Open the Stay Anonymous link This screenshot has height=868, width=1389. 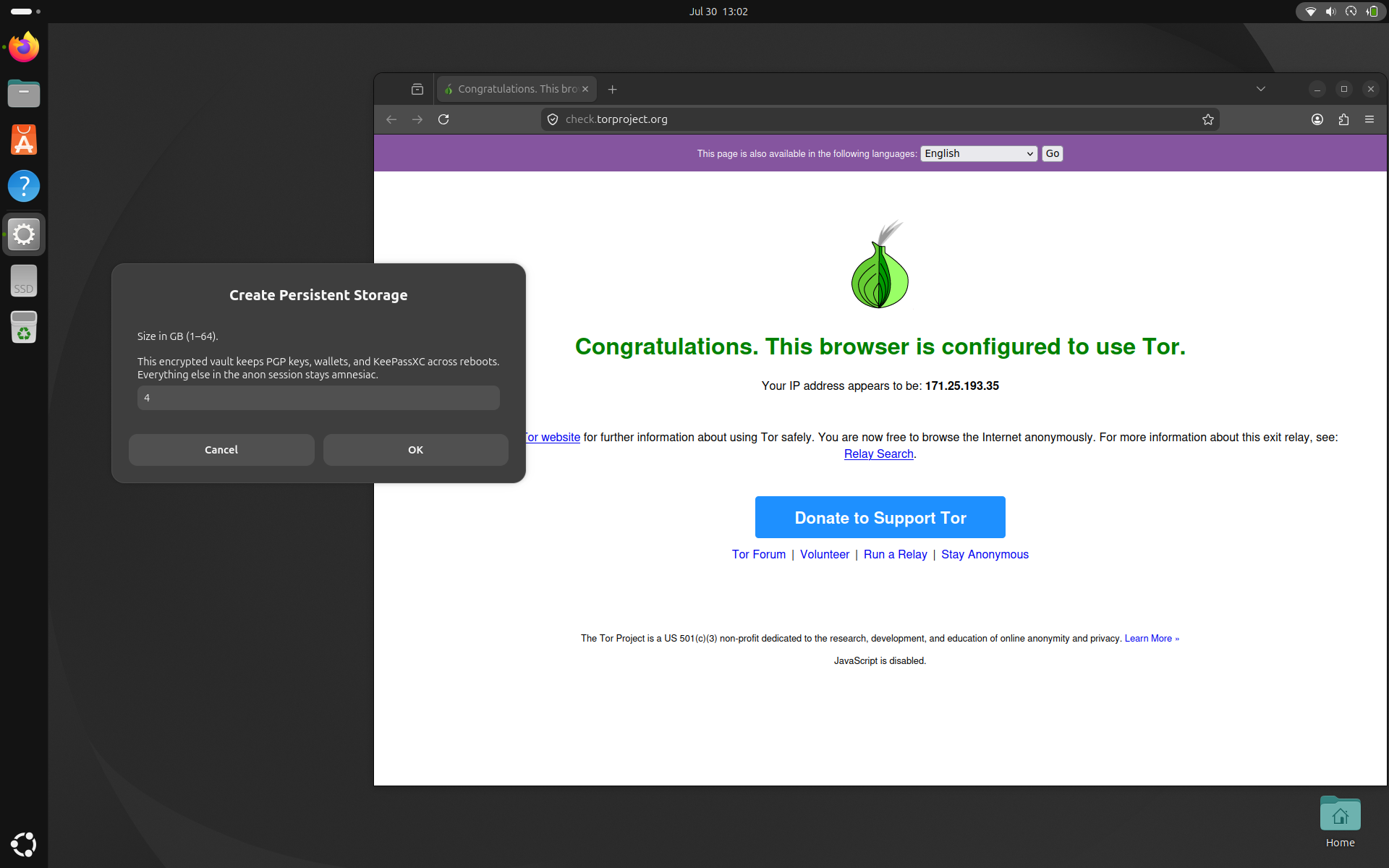click(x=985, y=554)
